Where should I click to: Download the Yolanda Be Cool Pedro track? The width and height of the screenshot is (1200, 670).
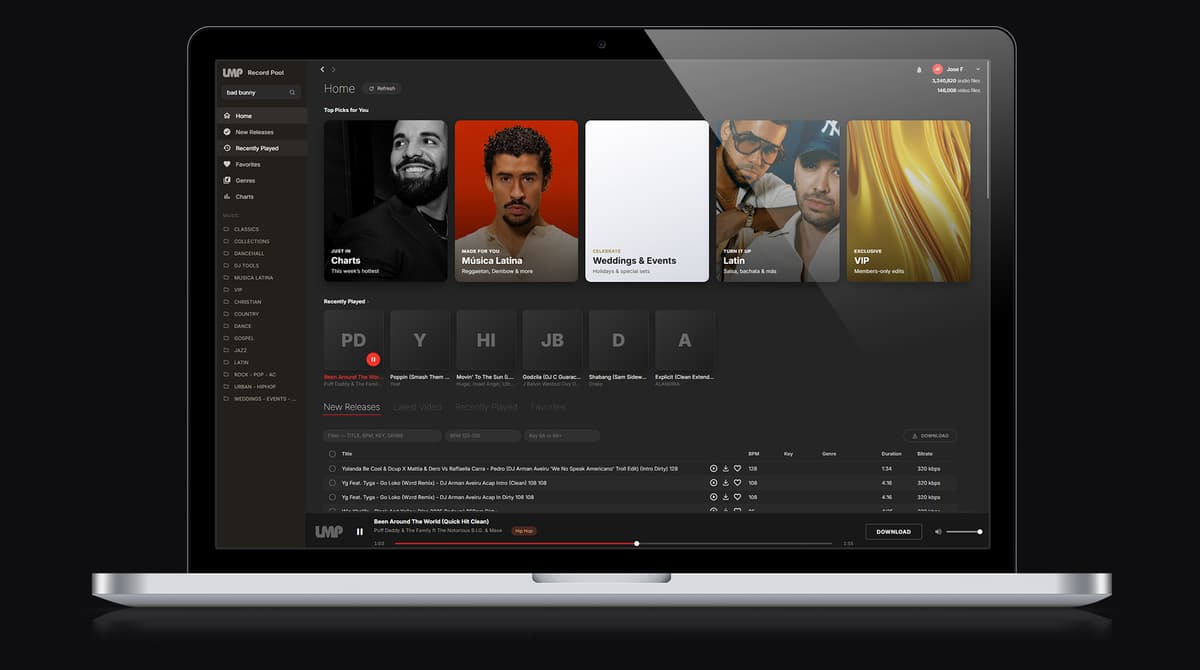pos(726,468)
